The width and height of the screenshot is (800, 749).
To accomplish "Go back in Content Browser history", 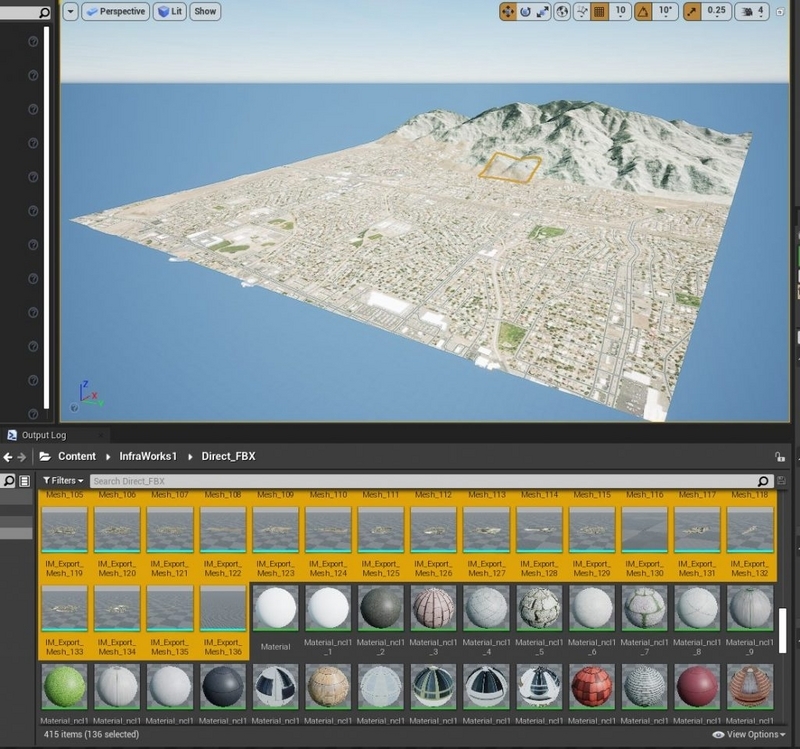I will pyautogui.click(x=8, y=457).
